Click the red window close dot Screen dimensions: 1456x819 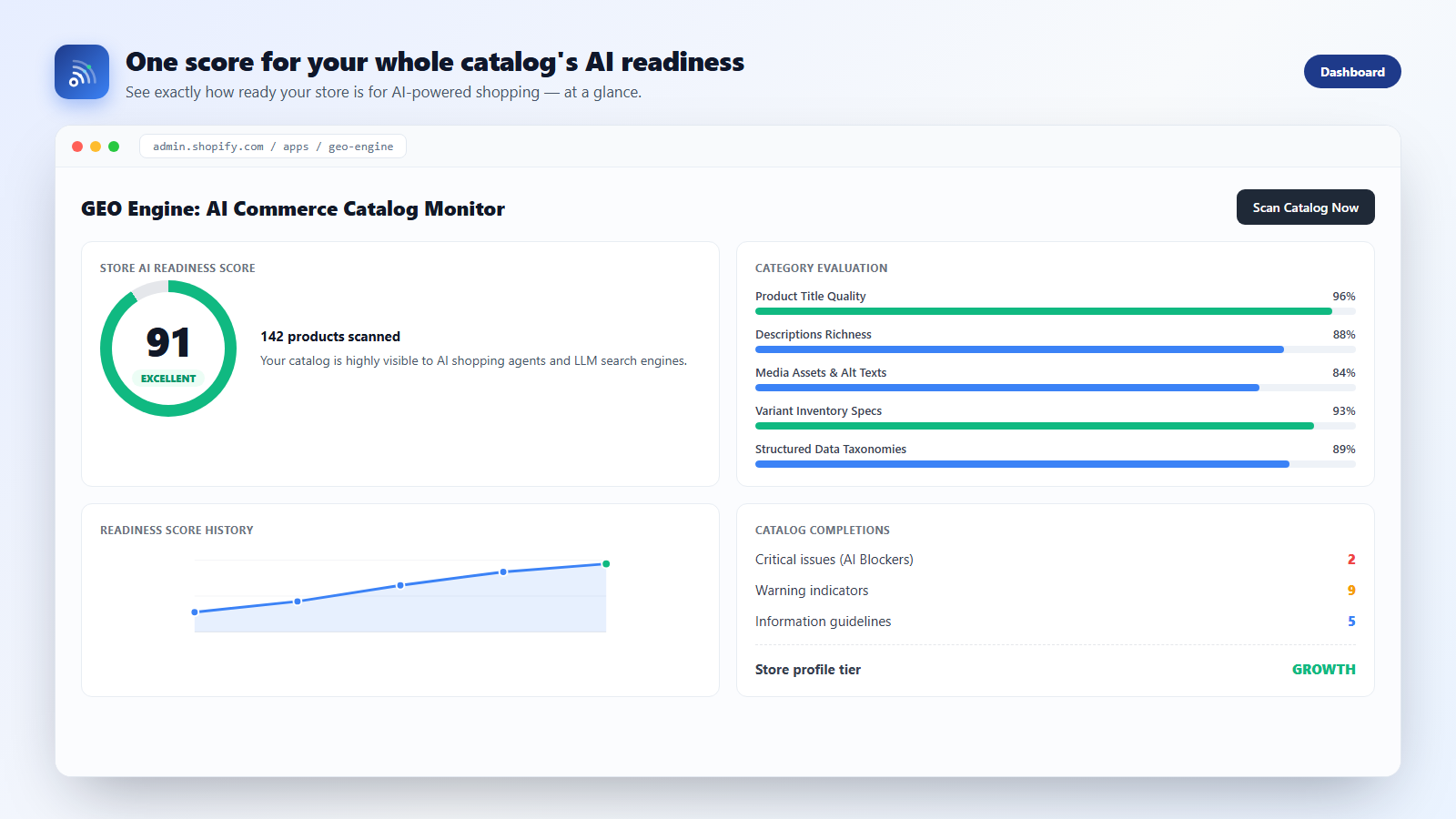(77, 147)
